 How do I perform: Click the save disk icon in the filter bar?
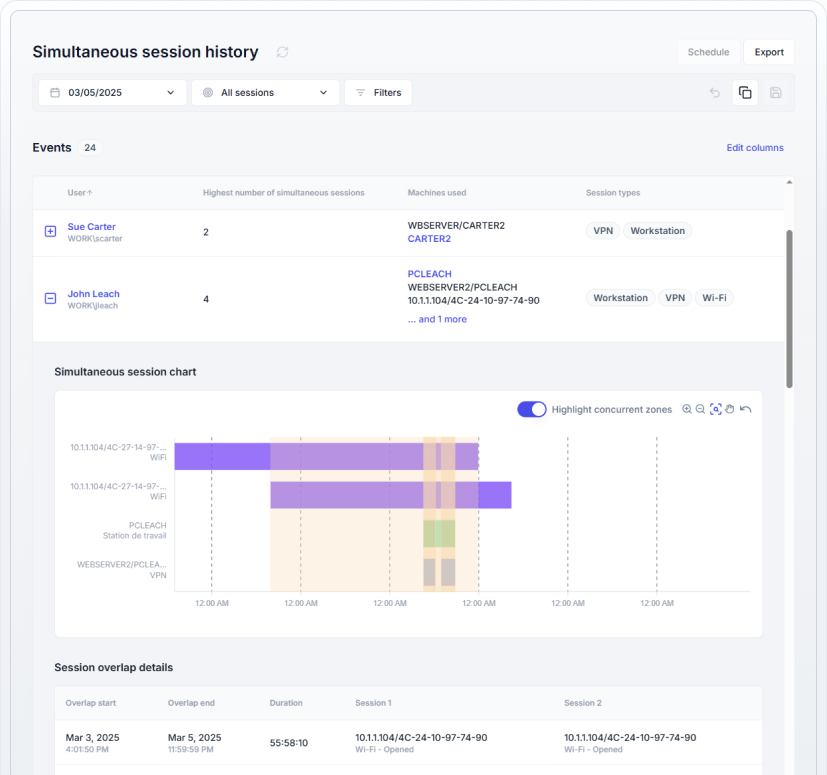(x=775, y=93)
